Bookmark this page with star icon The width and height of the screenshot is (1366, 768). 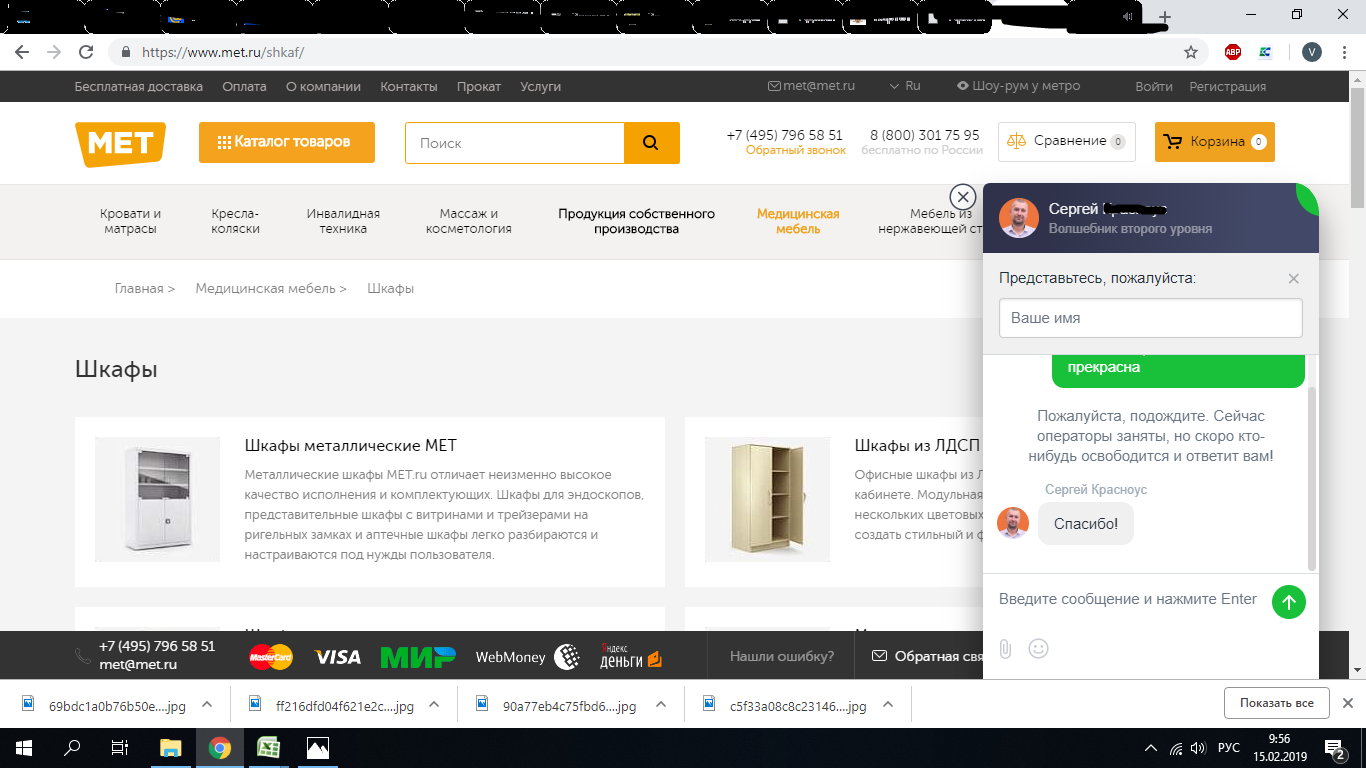[1190, 52]
